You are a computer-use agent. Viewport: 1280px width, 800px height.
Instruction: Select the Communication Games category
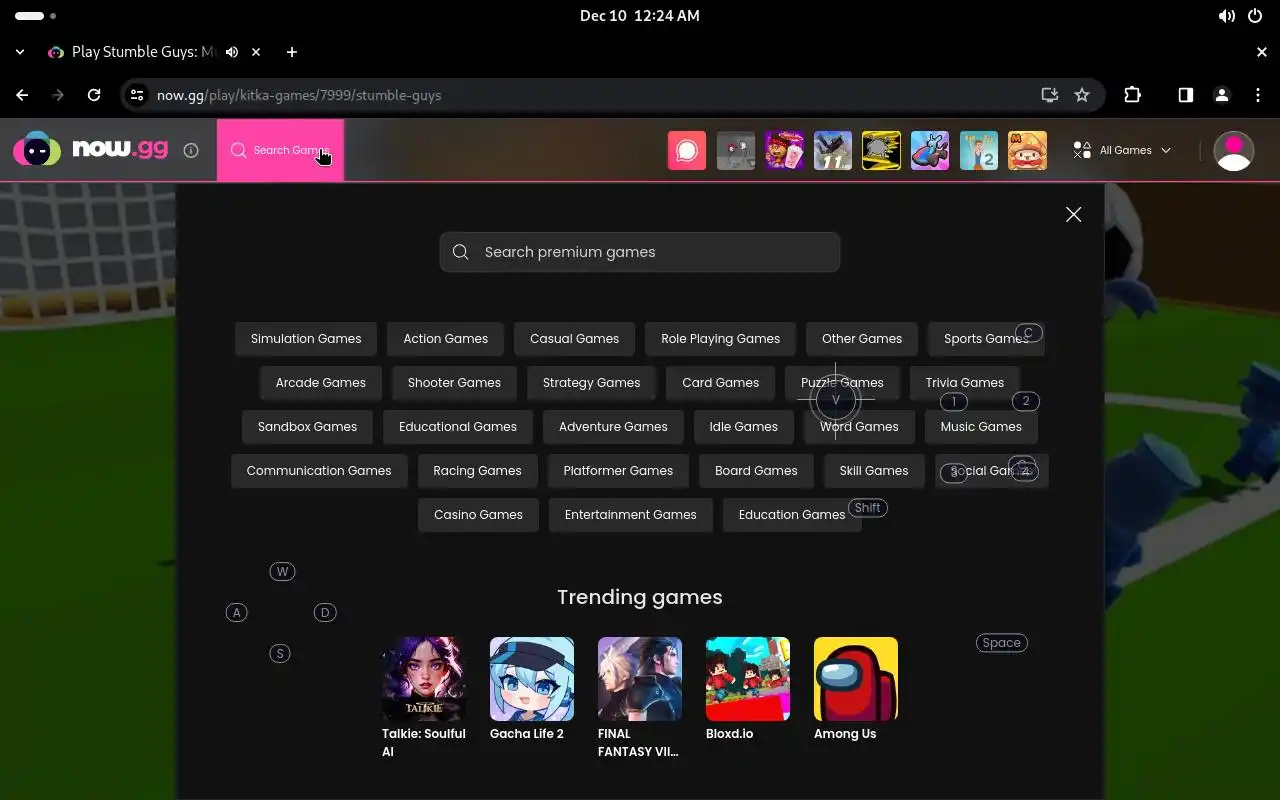(x=319, y=470)
